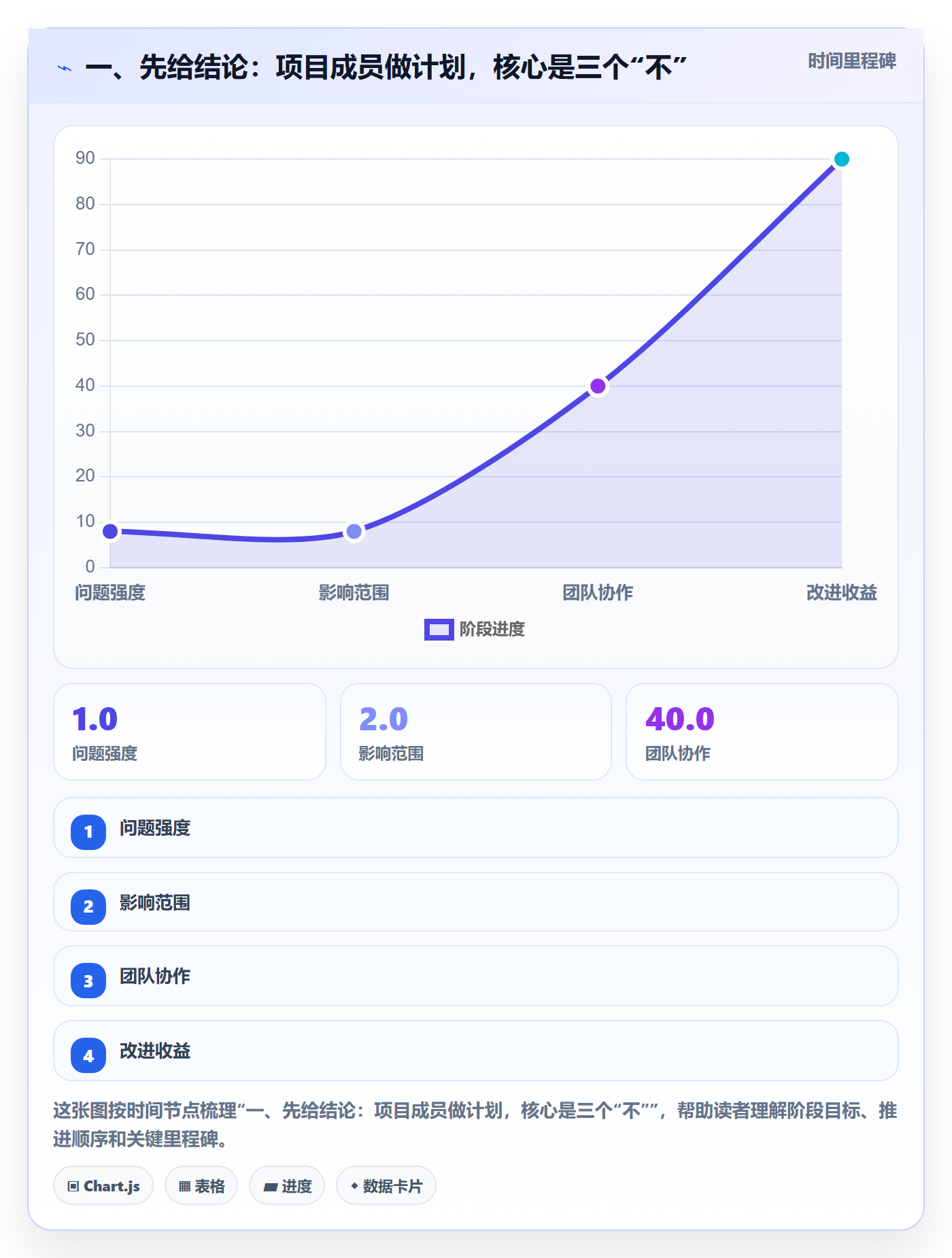
Task: Select the 影响范围 list row text
Action: pyautogui.click(x=155, y=903)
